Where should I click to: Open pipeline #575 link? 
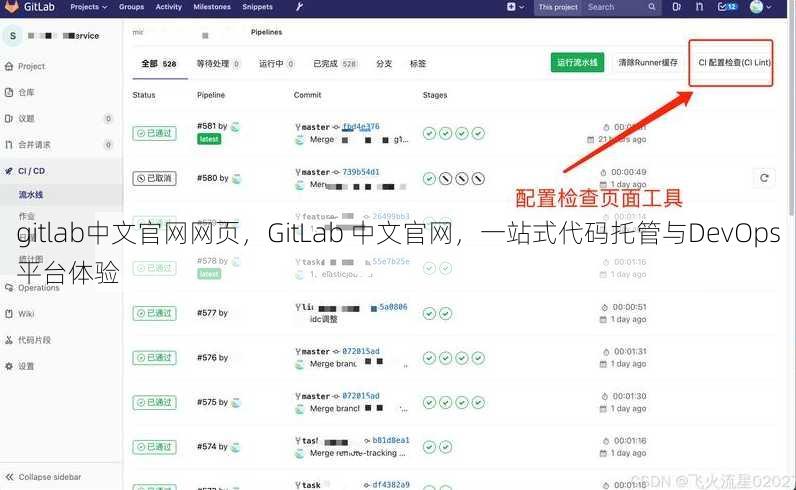pos(207,402)
